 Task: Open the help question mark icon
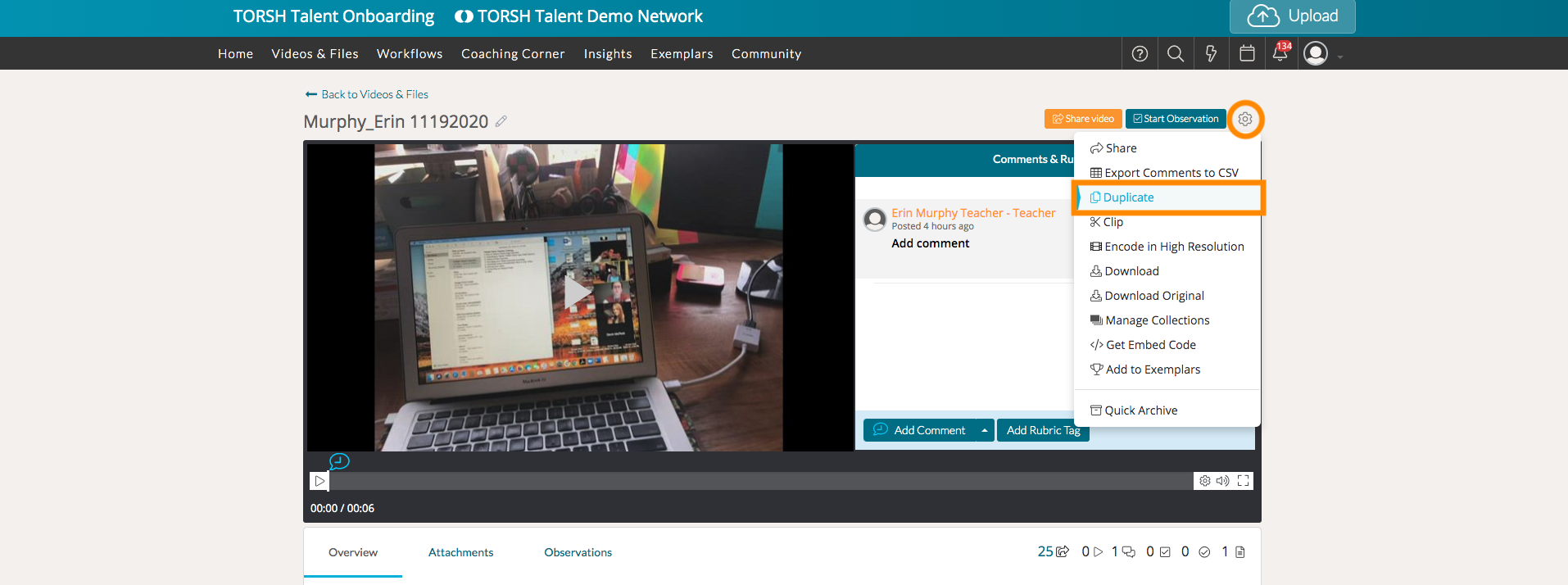[1140, 54]
